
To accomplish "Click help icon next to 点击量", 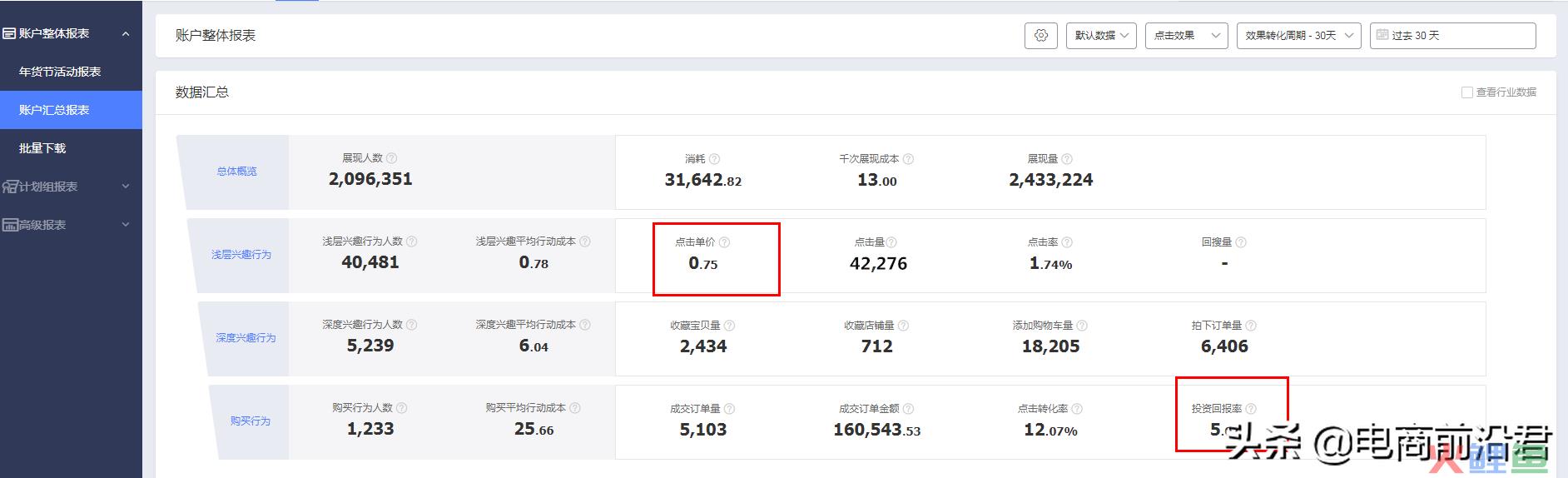I will (x=891, y=242).
